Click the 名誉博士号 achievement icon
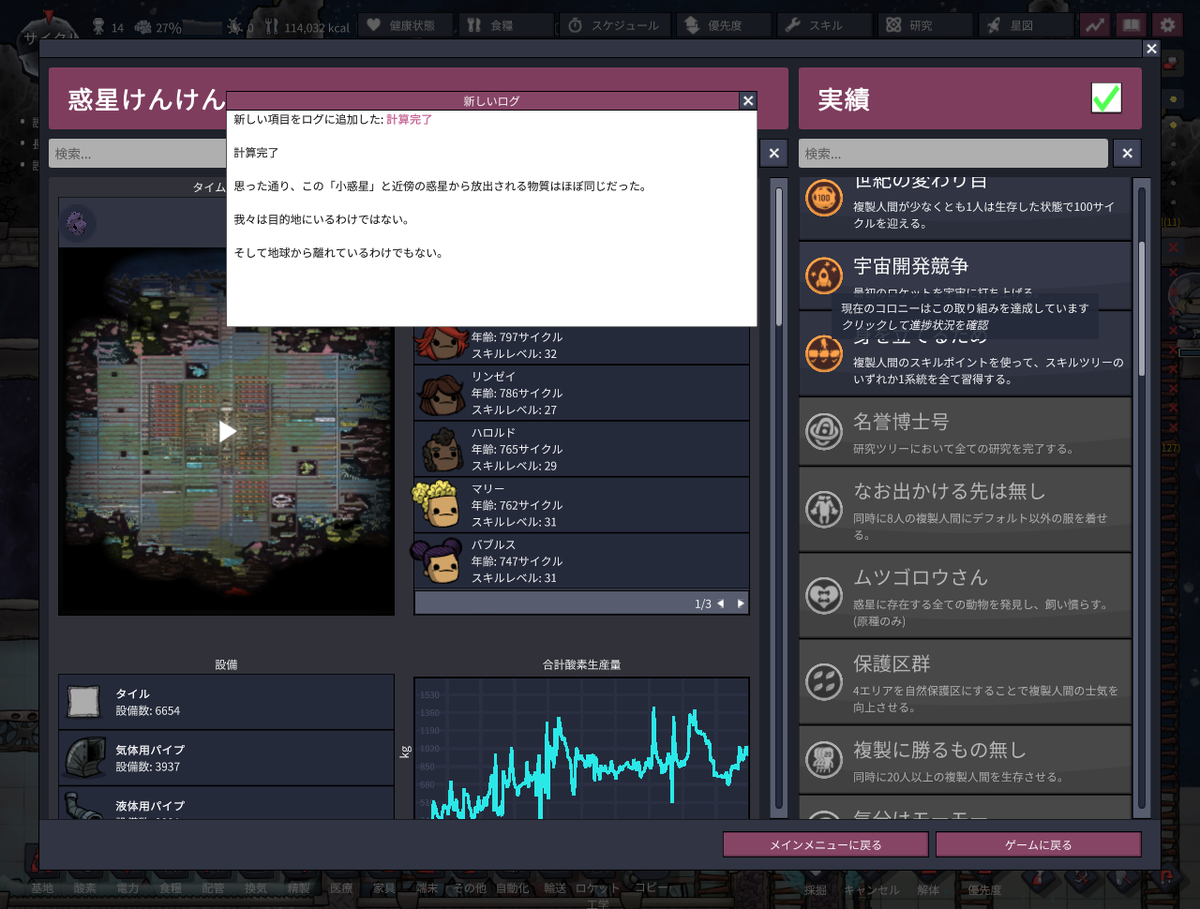1200x909 pixels. (825, 431)
